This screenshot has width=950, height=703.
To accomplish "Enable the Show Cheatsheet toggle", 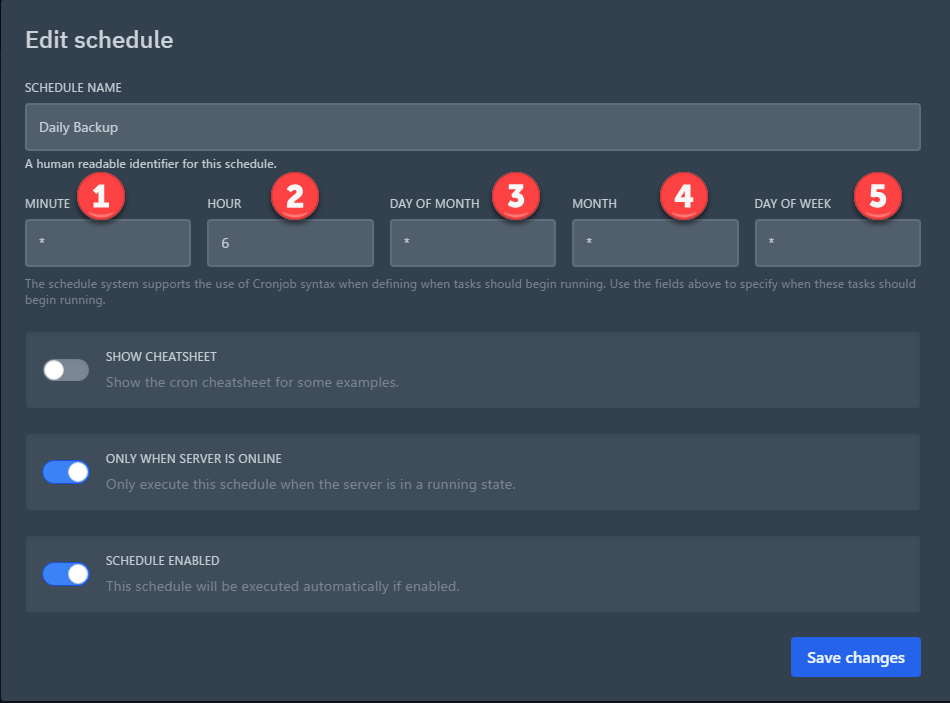I will point(66,370).
